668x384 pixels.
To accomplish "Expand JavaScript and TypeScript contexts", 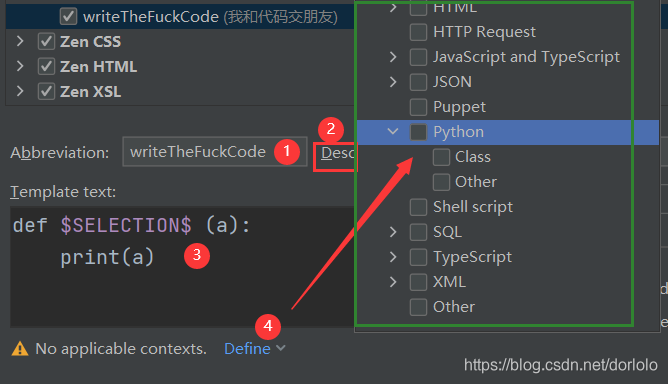I will (x=393, y=57).
